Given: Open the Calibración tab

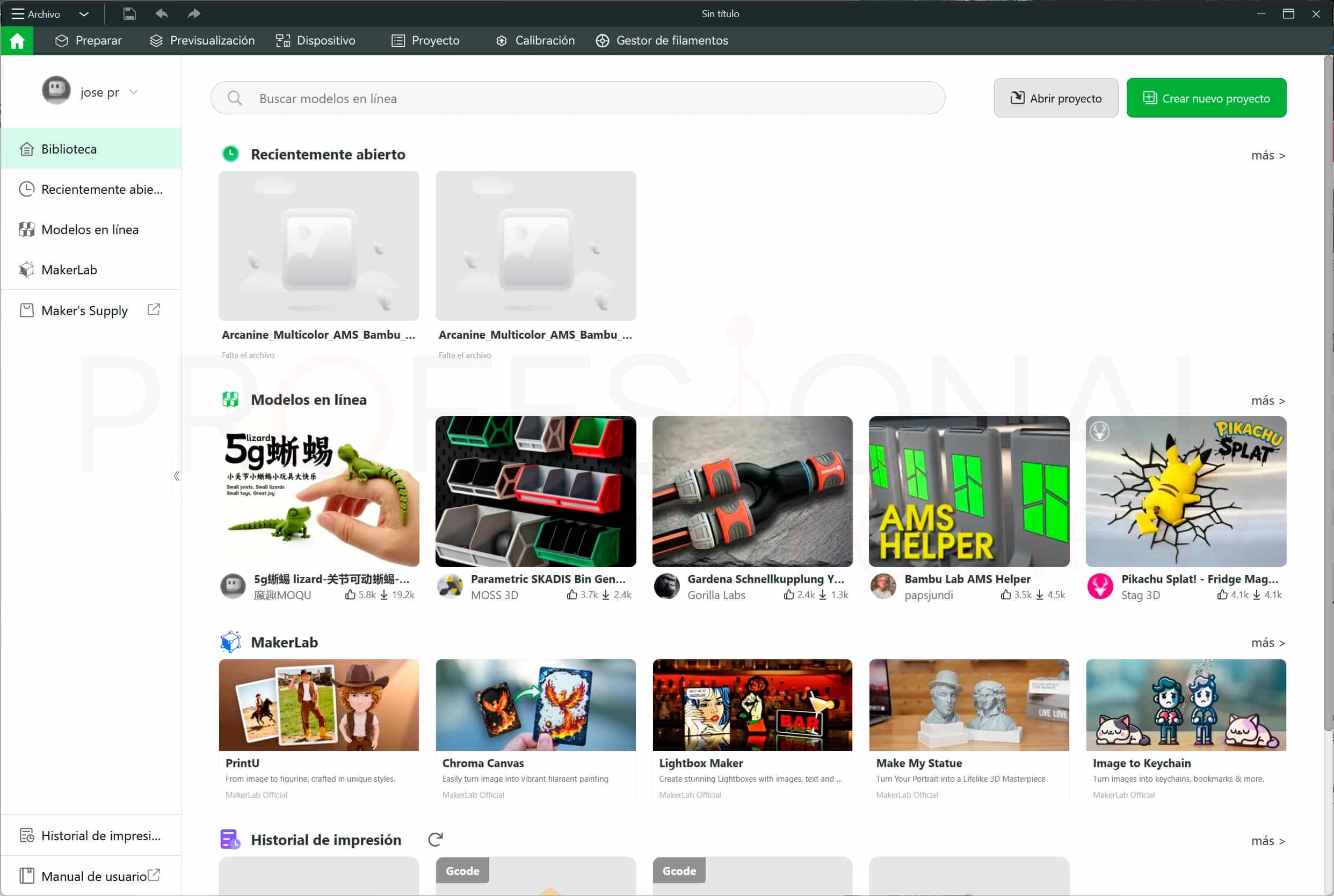Looking at the screenshot, I should [x=535, y=41].
